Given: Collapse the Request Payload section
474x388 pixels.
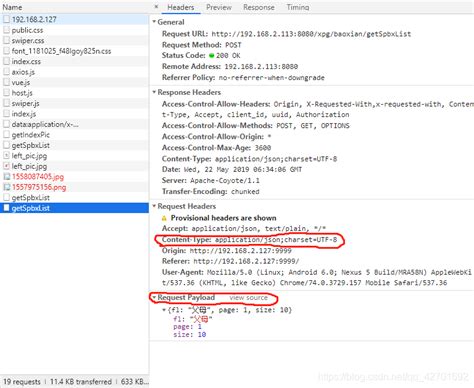Looking at the screenshot, I should (154, 297).
